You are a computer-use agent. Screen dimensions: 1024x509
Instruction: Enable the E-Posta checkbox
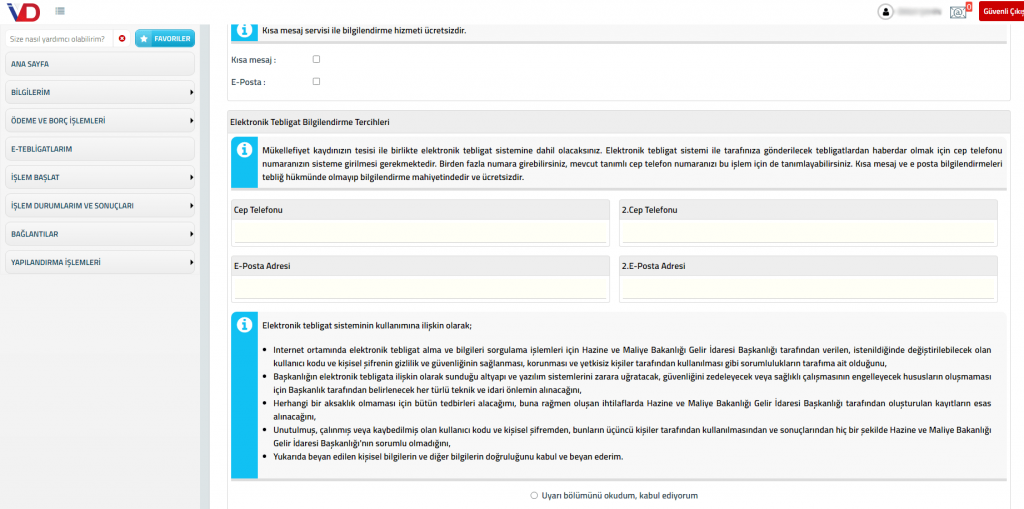316,82
